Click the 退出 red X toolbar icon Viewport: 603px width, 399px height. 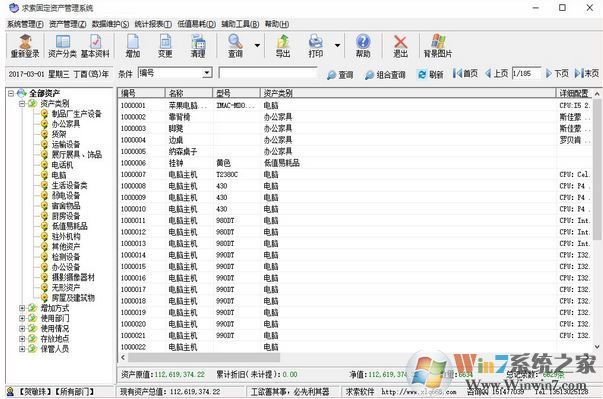point(400,46)
